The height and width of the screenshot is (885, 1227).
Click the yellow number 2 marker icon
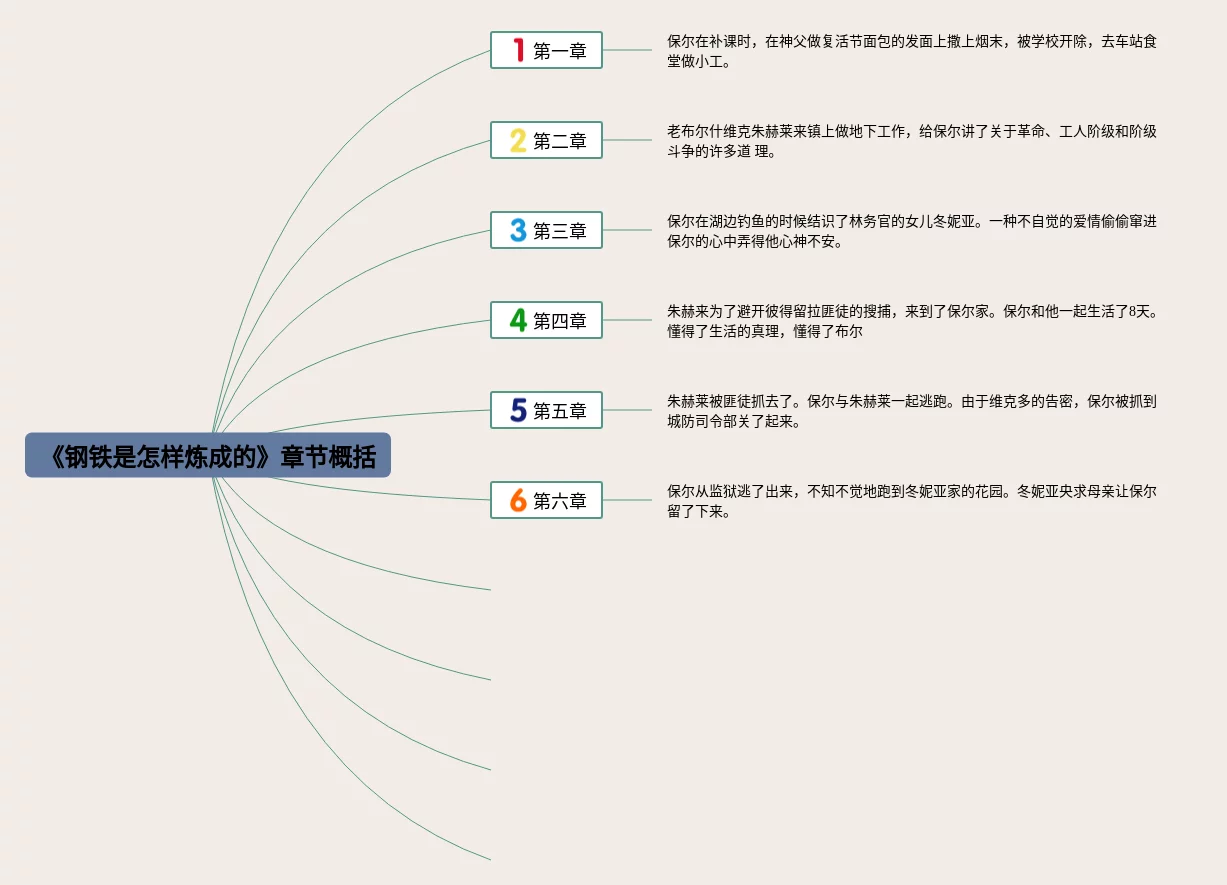click(518, 140)
